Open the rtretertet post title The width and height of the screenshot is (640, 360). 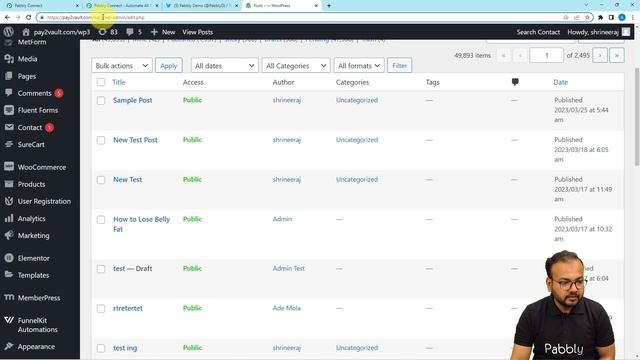pyautogui.click(x=128, y=308)
